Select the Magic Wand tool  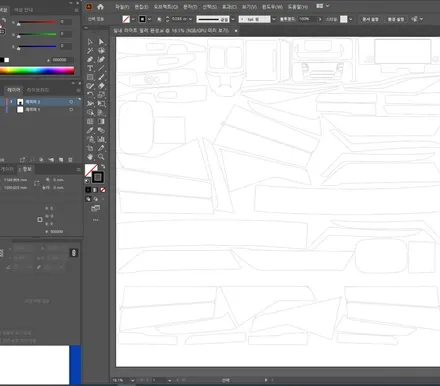pos(90,51)
